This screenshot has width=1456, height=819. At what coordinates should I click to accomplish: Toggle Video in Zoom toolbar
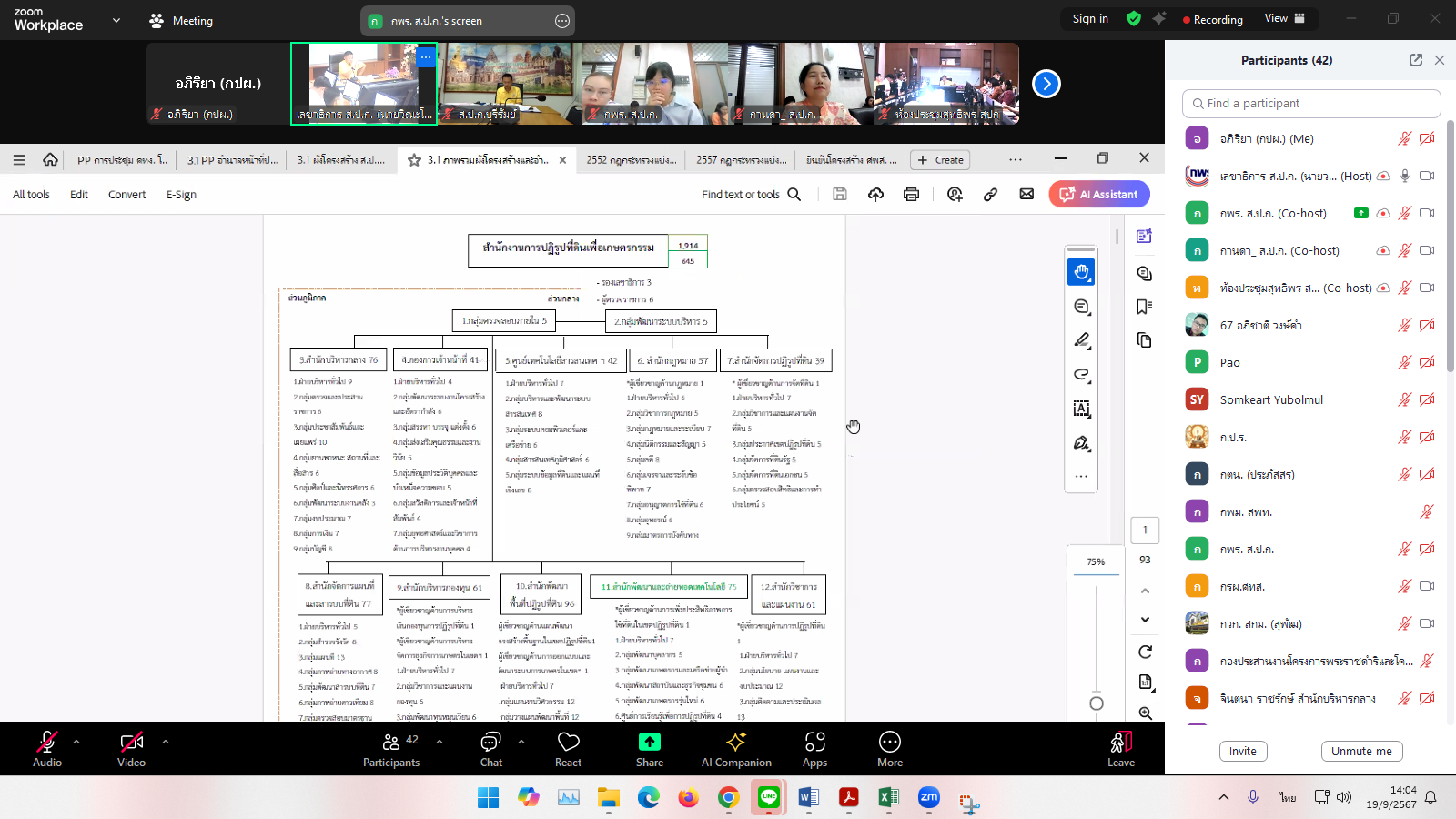[131, 749]
